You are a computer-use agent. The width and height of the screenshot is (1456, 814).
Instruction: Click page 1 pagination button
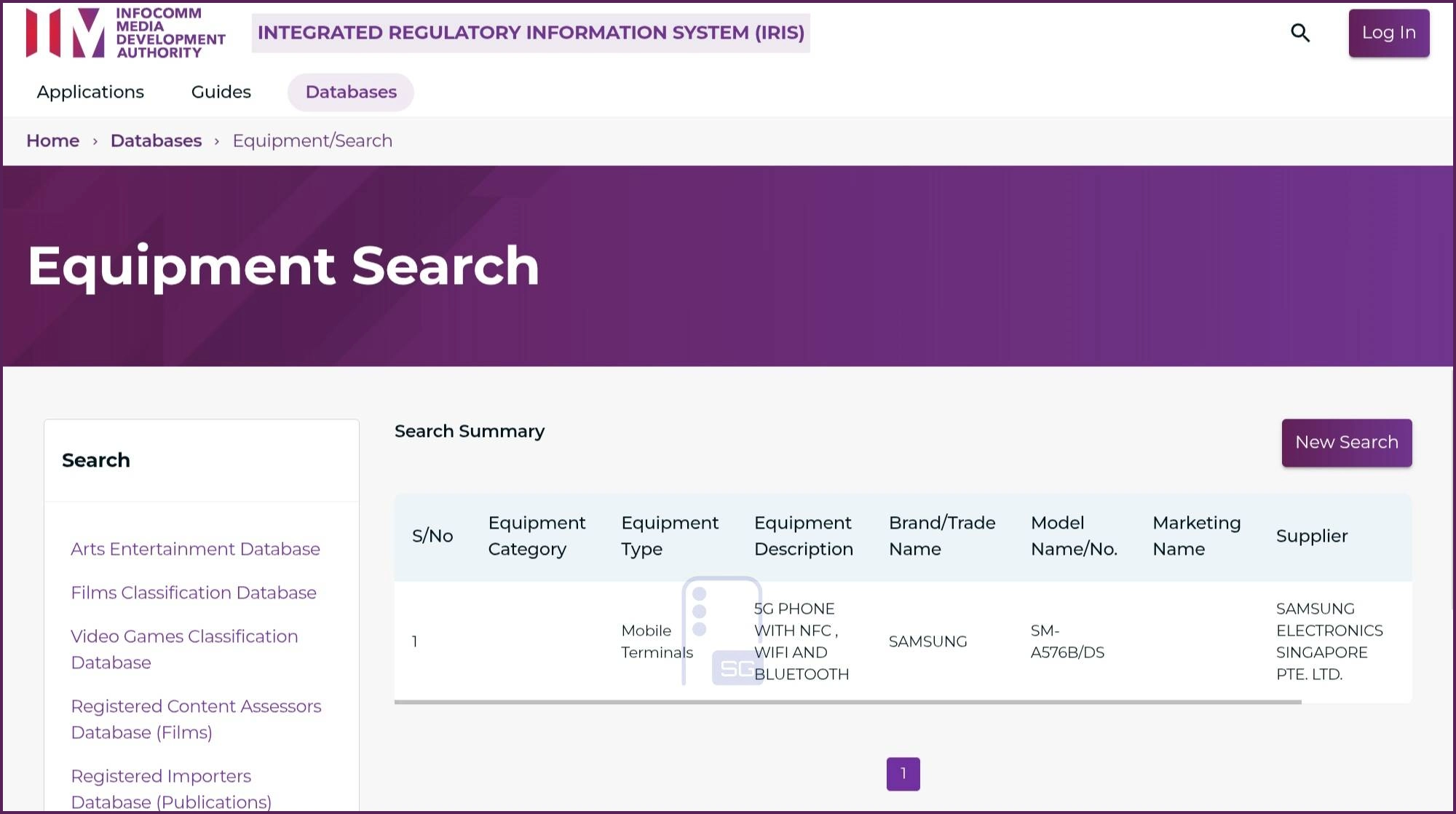click(903, 773)
